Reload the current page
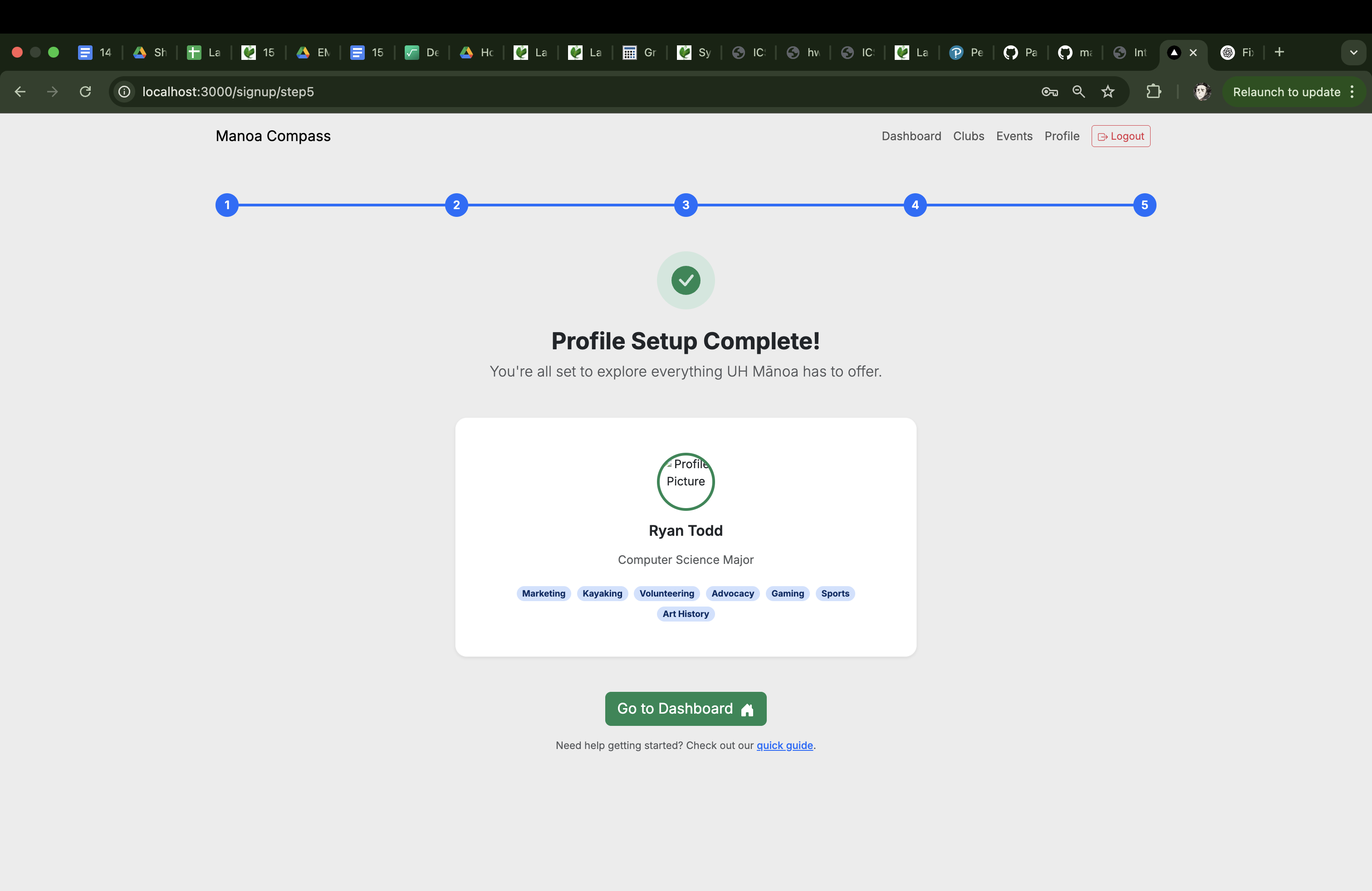Screen dimensions: 1372x891 [x=85, y=92]
